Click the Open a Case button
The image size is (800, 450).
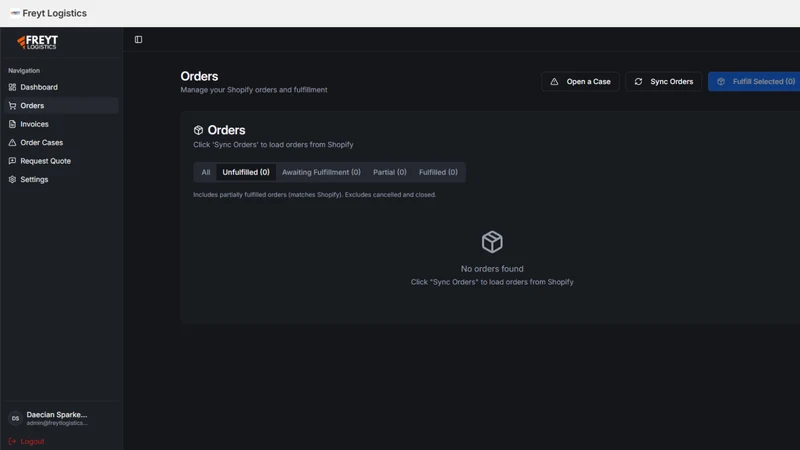580,82
